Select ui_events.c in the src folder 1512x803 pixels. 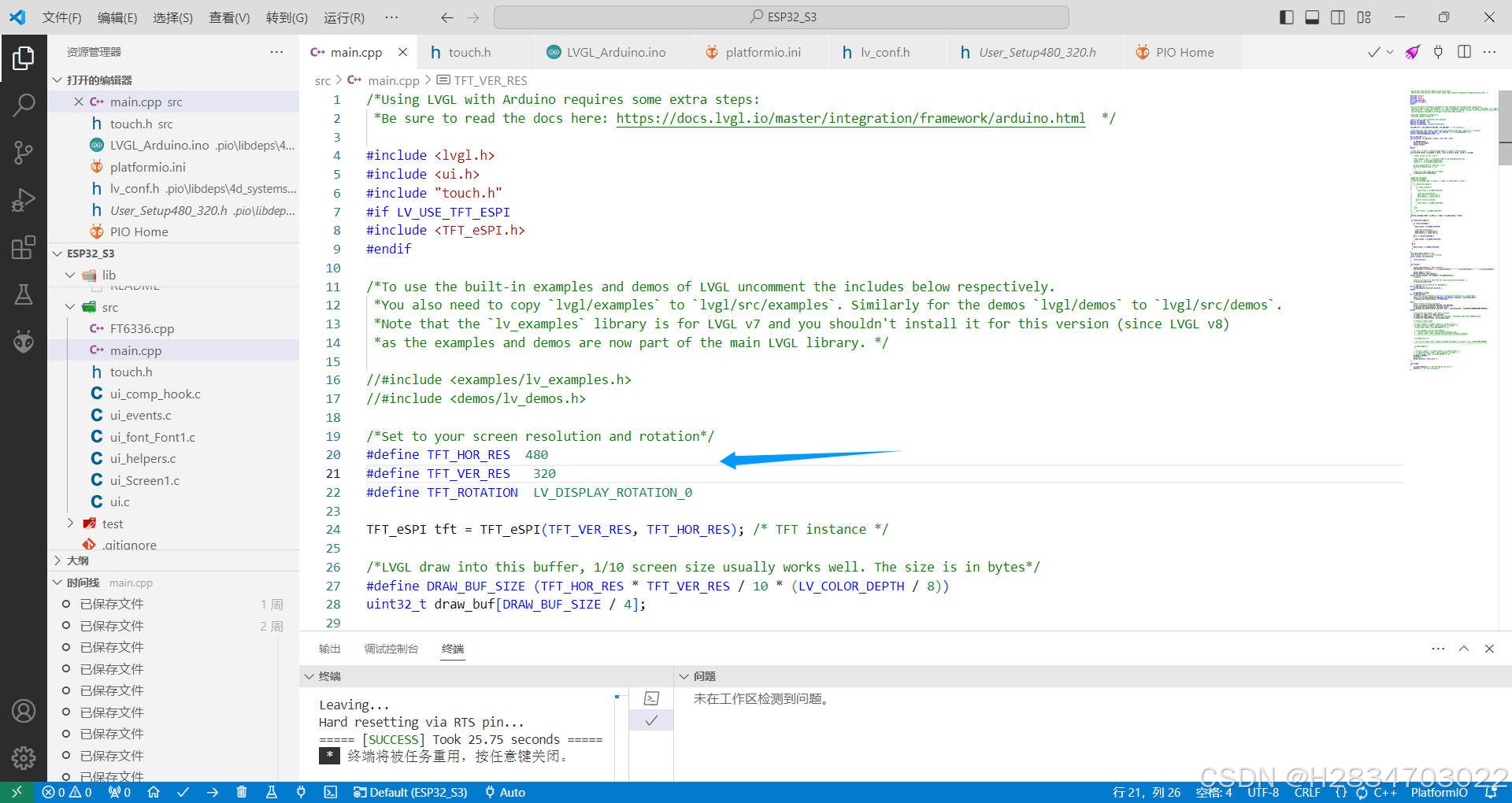click(142, 415)
